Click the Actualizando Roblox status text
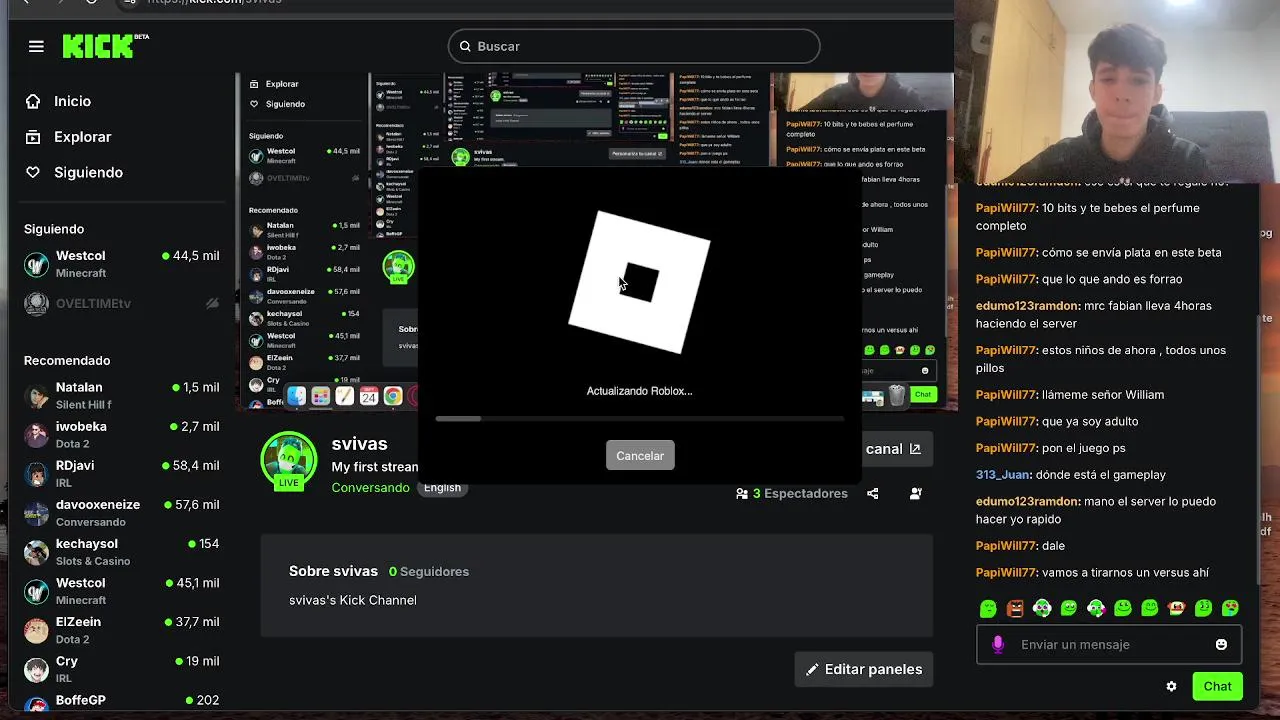Screen dimensions: 1280x720 (639, 391)
